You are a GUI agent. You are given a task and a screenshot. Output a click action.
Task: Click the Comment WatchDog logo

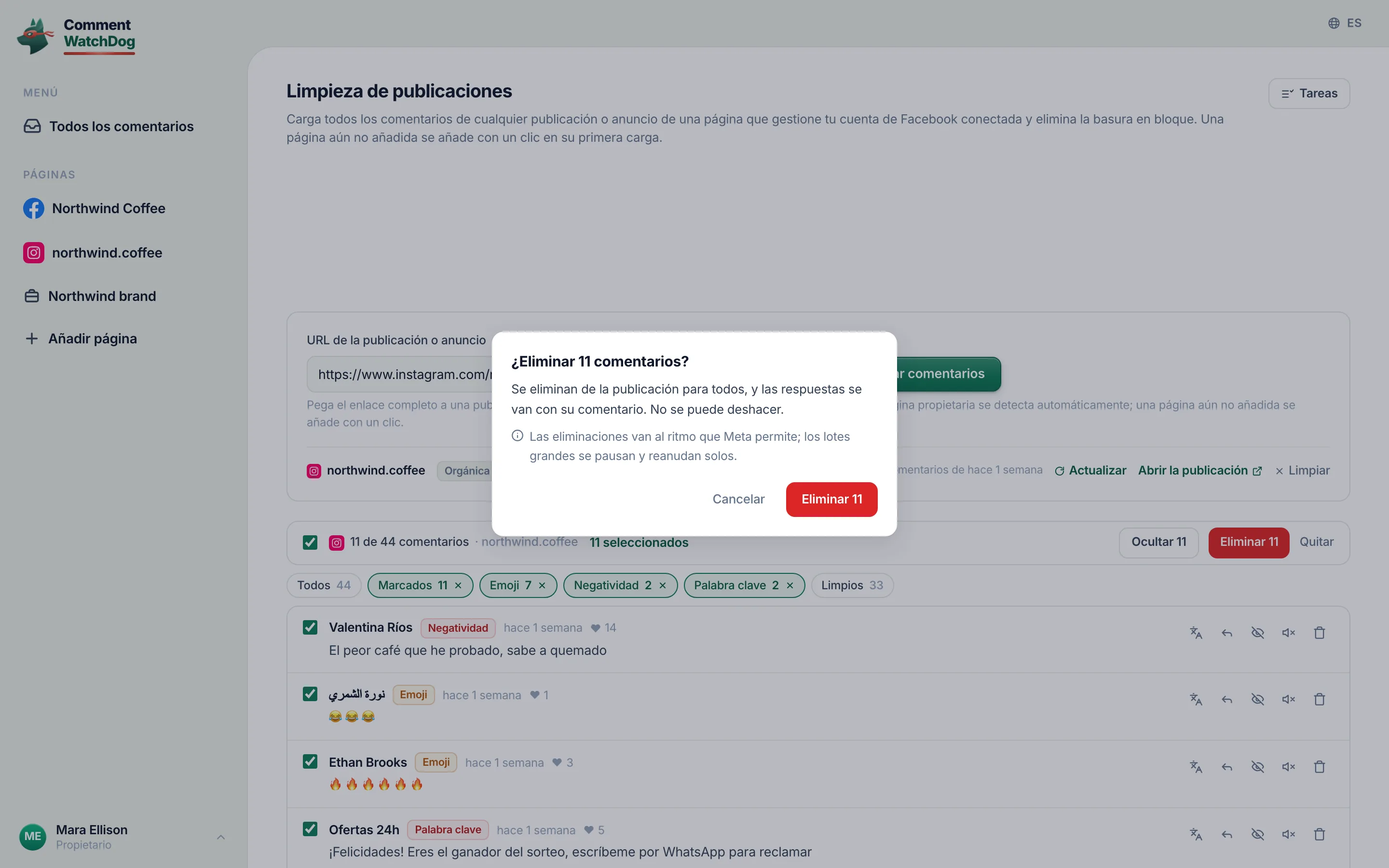76,36
